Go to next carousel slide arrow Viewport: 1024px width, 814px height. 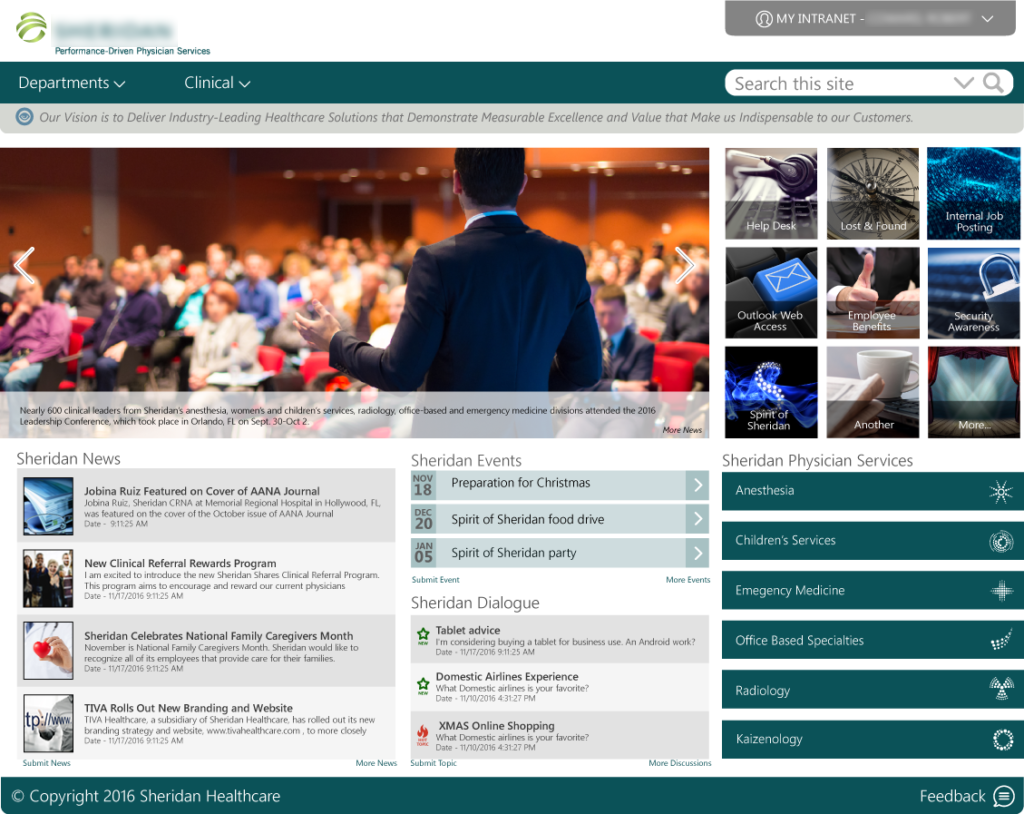pyautogui.click(x=684, y=265)
